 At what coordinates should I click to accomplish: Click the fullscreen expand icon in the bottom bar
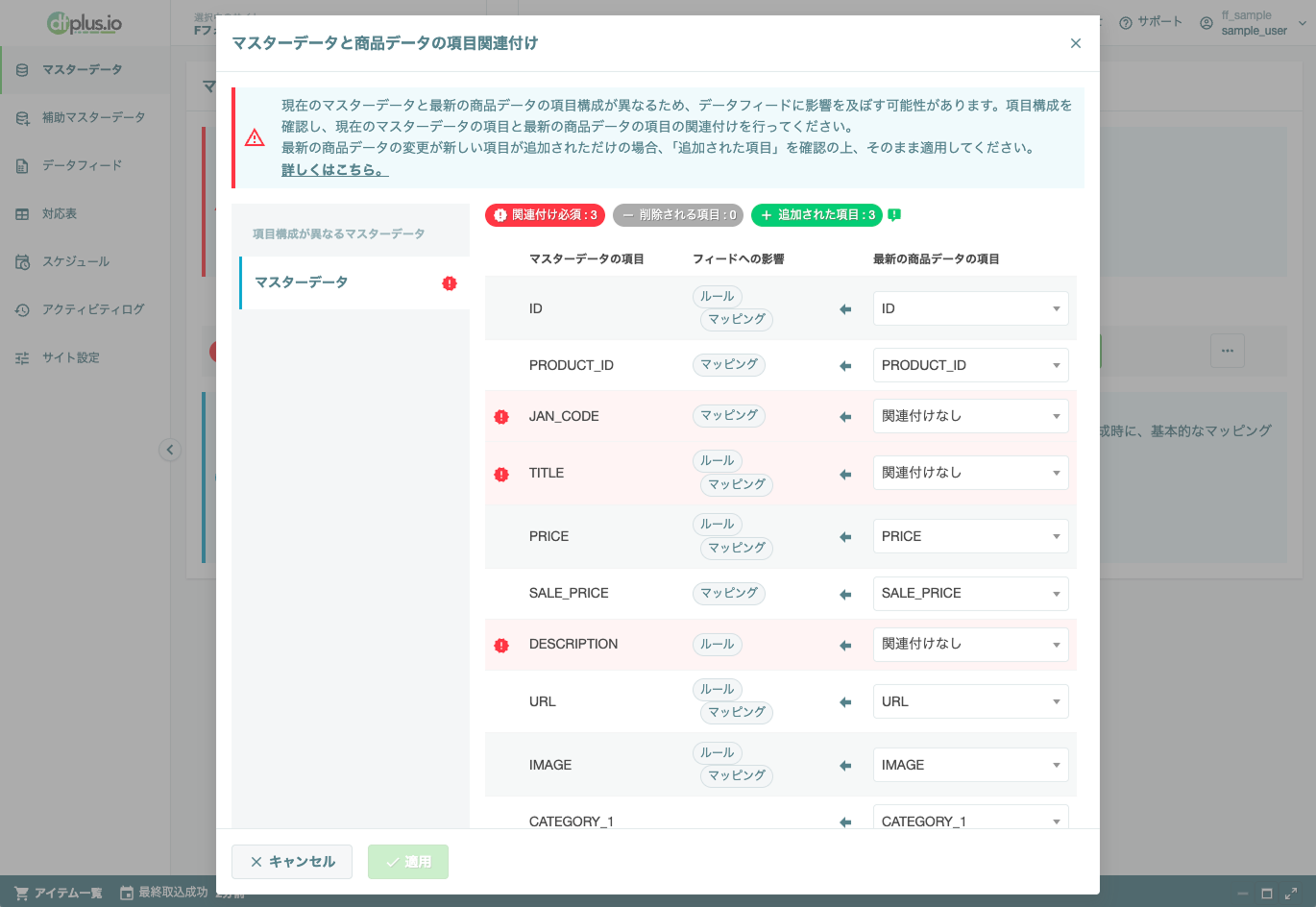pyautogui.click(x=1291, y=894)
